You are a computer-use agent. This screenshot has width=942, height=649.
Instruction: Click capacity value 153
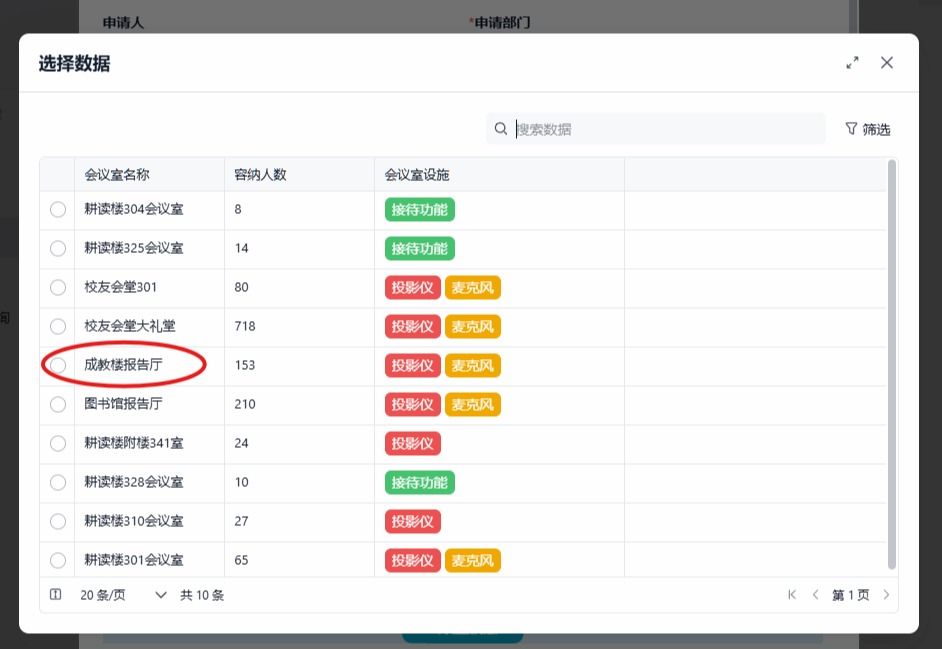tap(245, 365)
